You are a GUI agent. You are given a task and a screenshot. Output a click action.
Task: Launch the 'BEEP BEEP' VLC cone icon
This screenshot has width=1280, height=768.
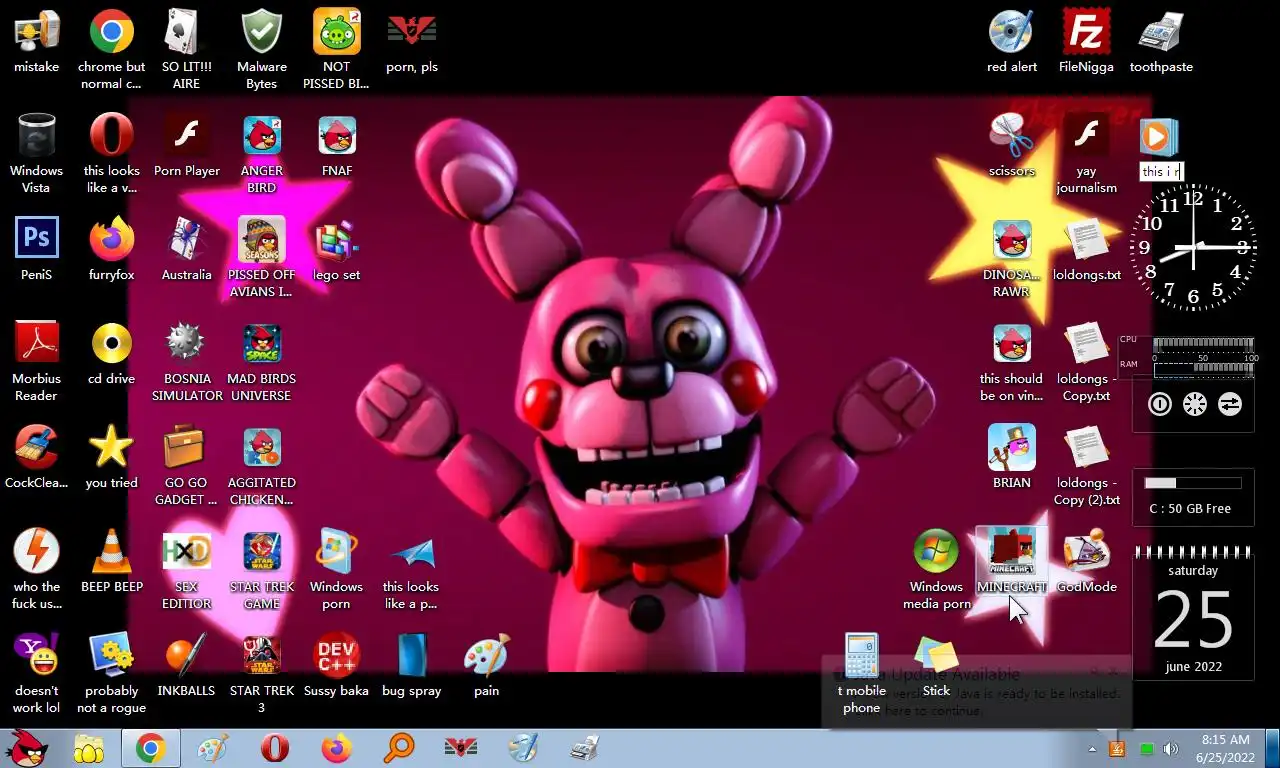112,562
